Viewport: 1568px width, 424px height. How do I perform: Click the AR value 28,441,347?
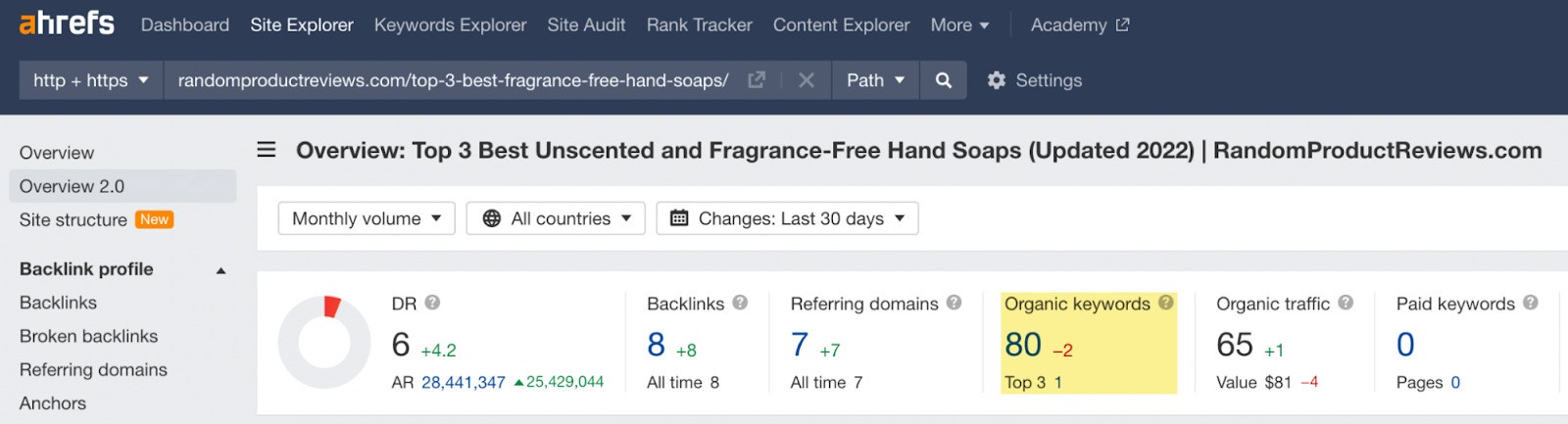coord(464,383)
